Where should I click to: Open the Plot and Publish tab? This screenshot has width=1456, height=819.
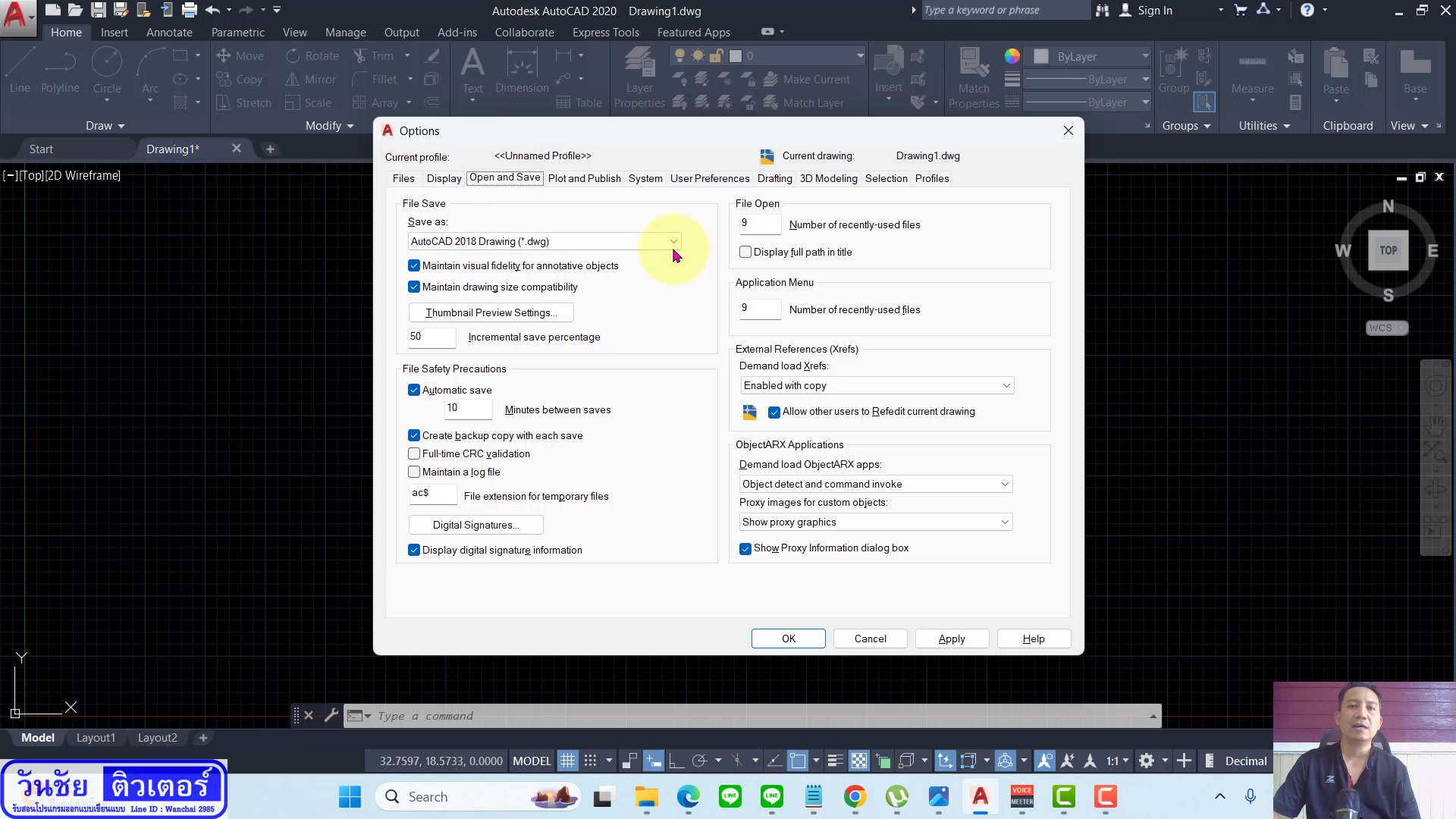coord(585,178)
